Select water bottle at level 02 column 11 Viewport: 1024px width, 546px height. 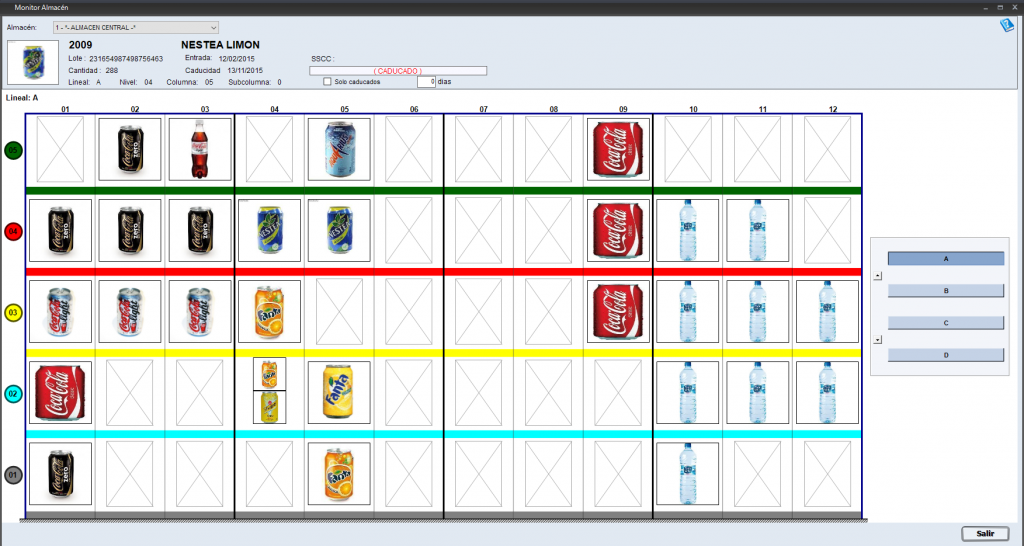pos(758,393)
